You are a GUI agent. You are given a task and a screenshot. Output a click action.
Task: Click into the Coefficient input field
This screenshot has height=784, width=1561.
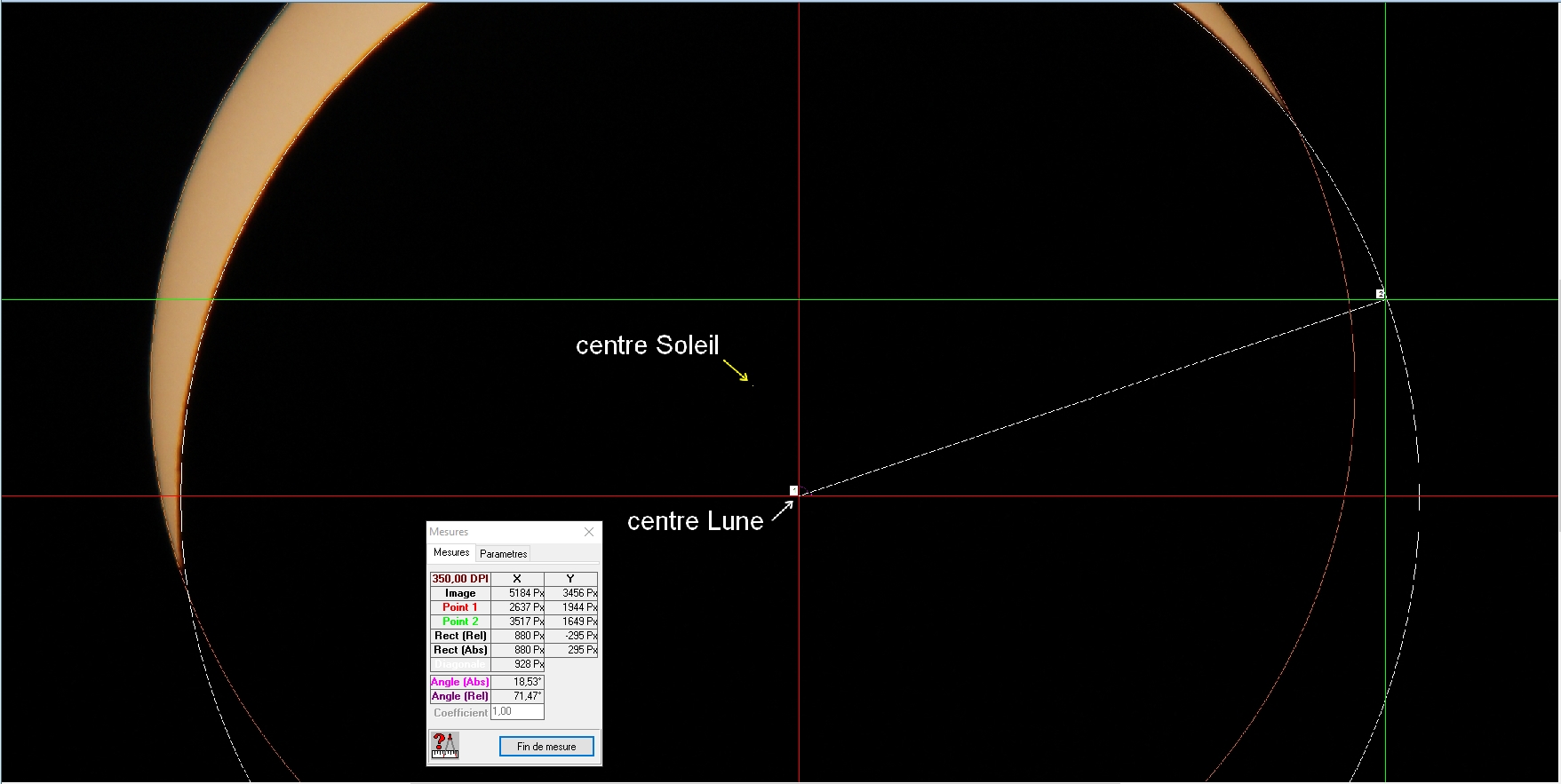(517, 712)
